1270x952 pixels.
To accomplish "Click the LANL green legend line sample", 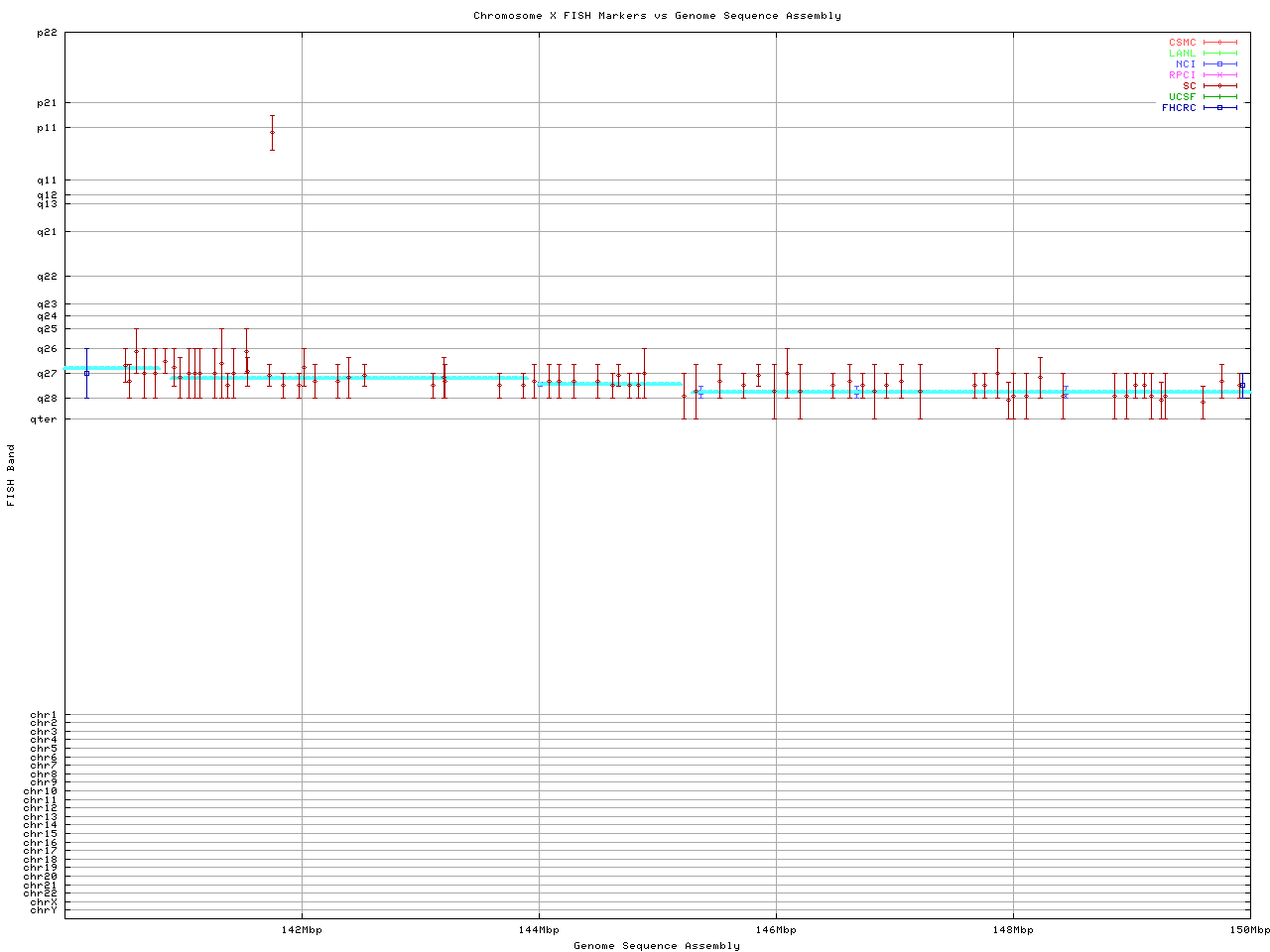I will click(1219, 54).
